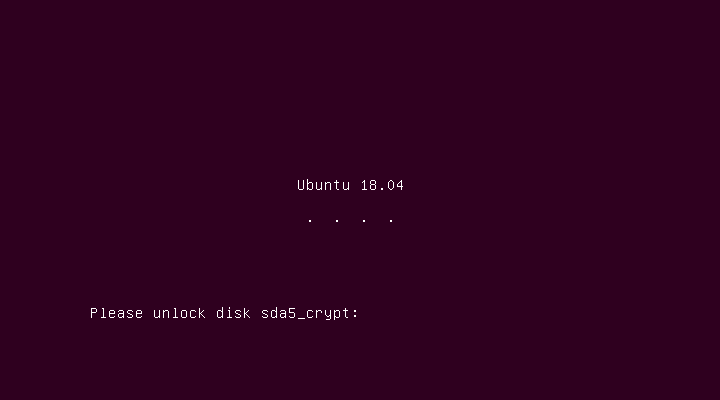
Task: Click the word "Ubuntu" in the title
Action: 324,185
